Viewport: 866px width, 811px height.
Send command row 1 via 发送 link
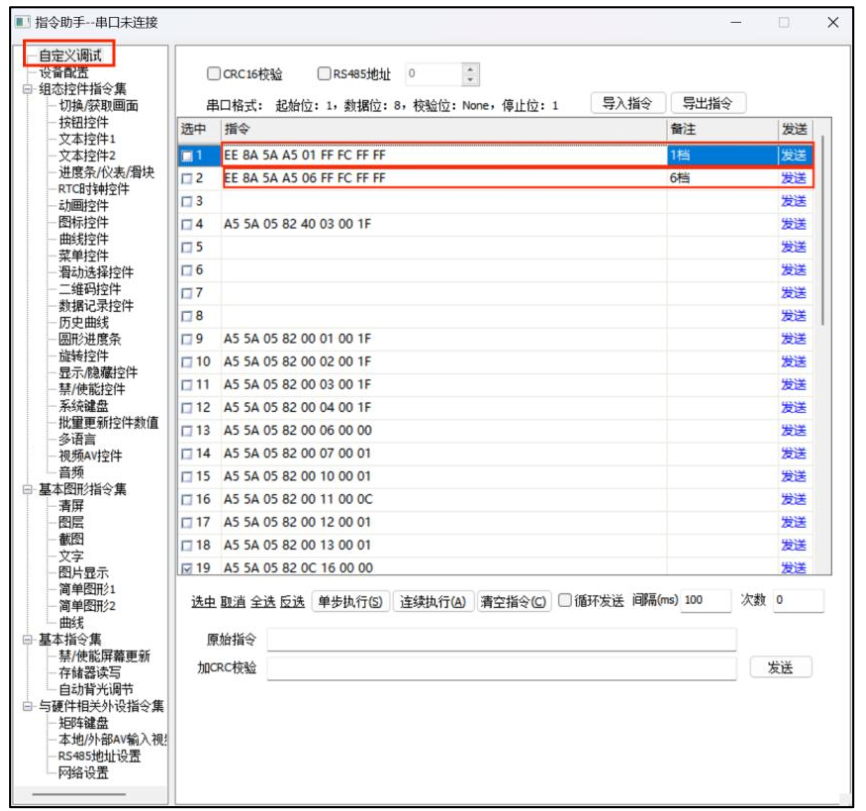click(x=794, y=156)
